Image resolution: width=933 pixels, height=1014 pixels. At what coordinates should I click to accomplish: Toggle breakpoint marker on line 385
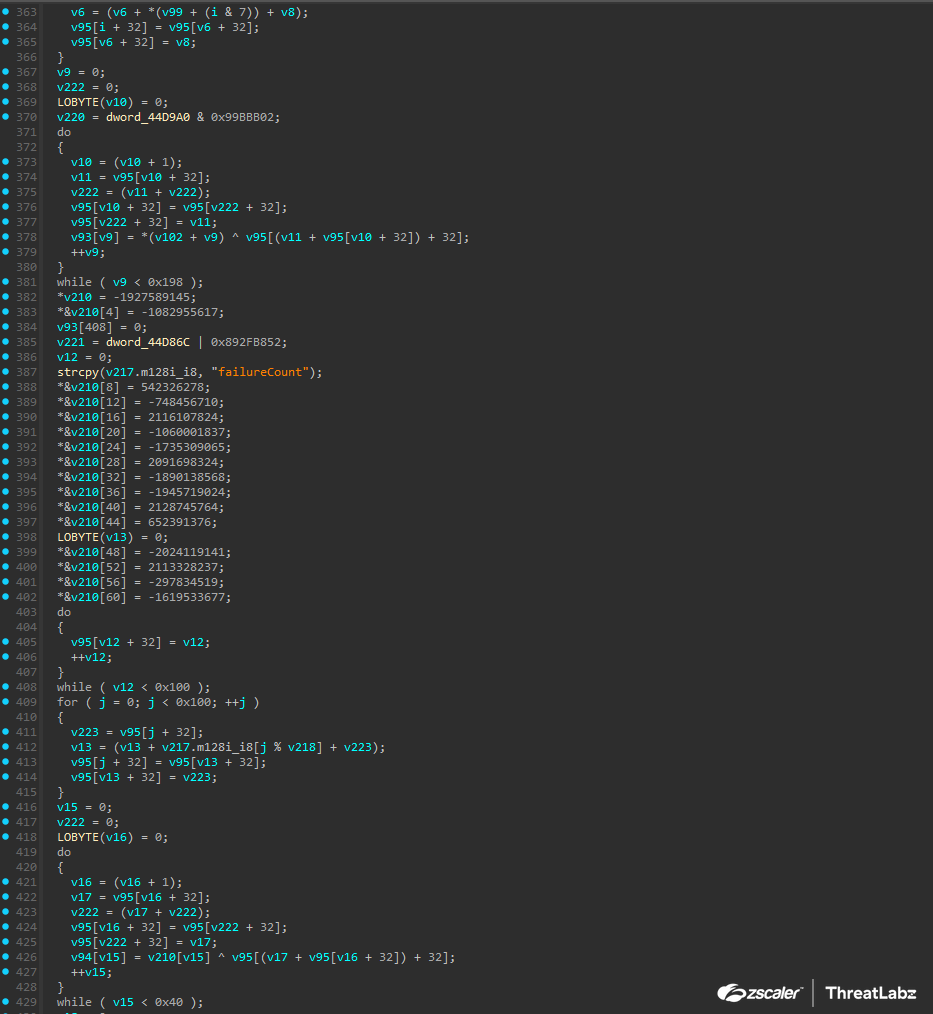click(6, 342)
